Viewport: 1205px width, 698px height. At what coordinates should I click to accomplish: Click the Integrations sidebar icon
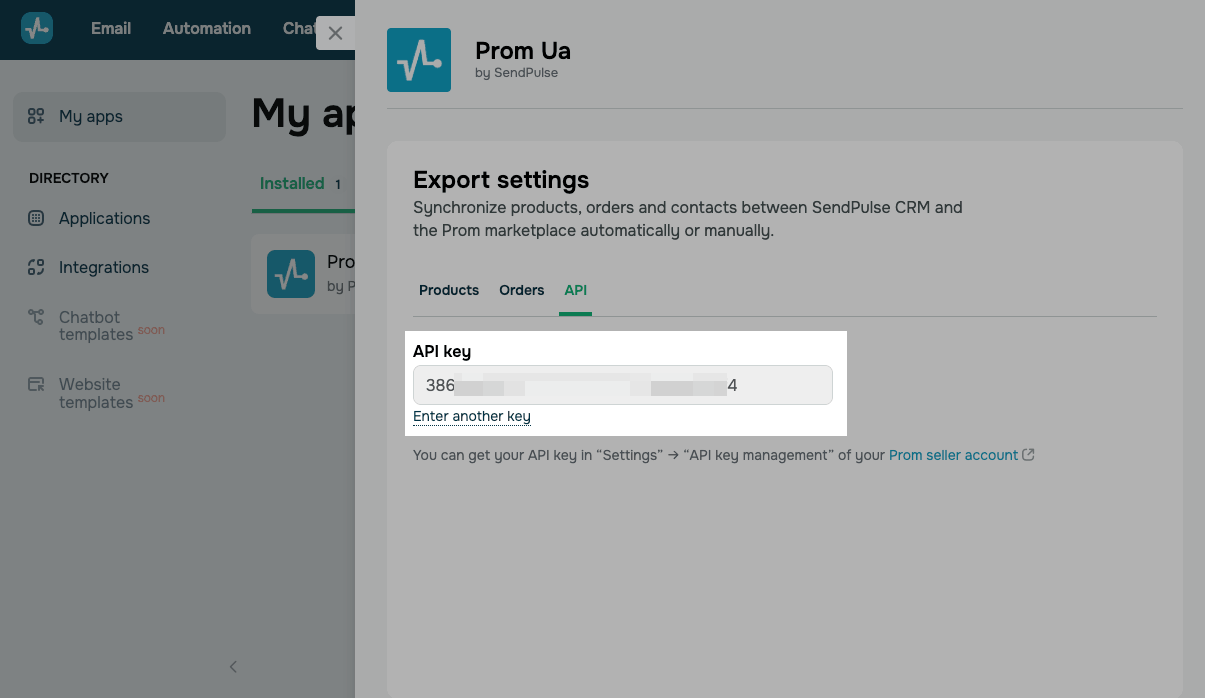click(x=36, y=267)
